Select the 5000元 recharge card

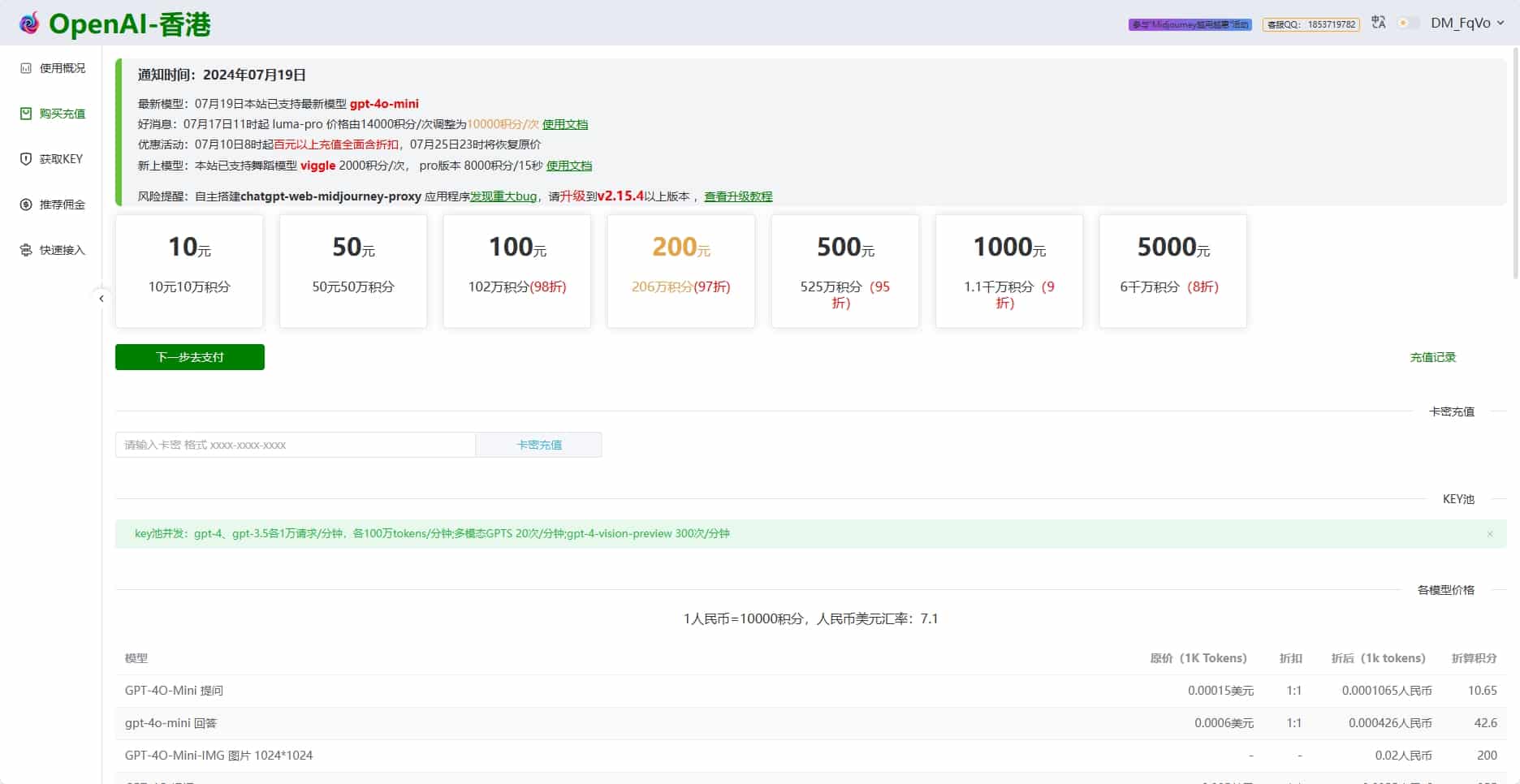click(1173, 271)
